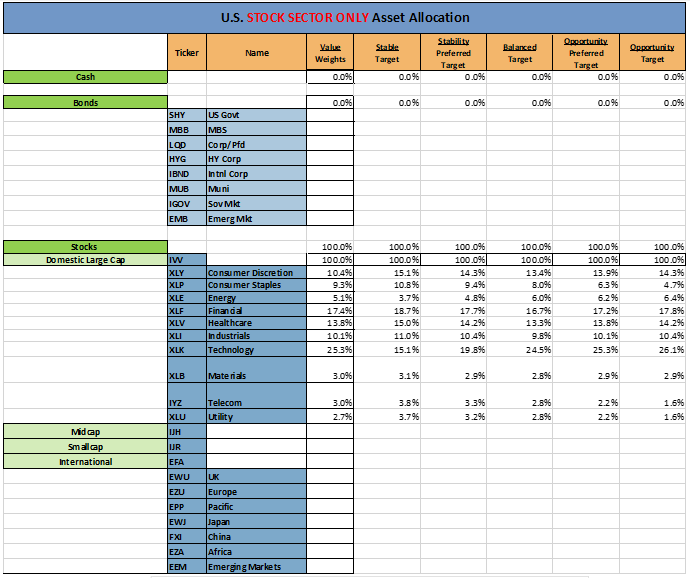Select the SHY ticker cell

pyautogui.click(x=186, y=115)
